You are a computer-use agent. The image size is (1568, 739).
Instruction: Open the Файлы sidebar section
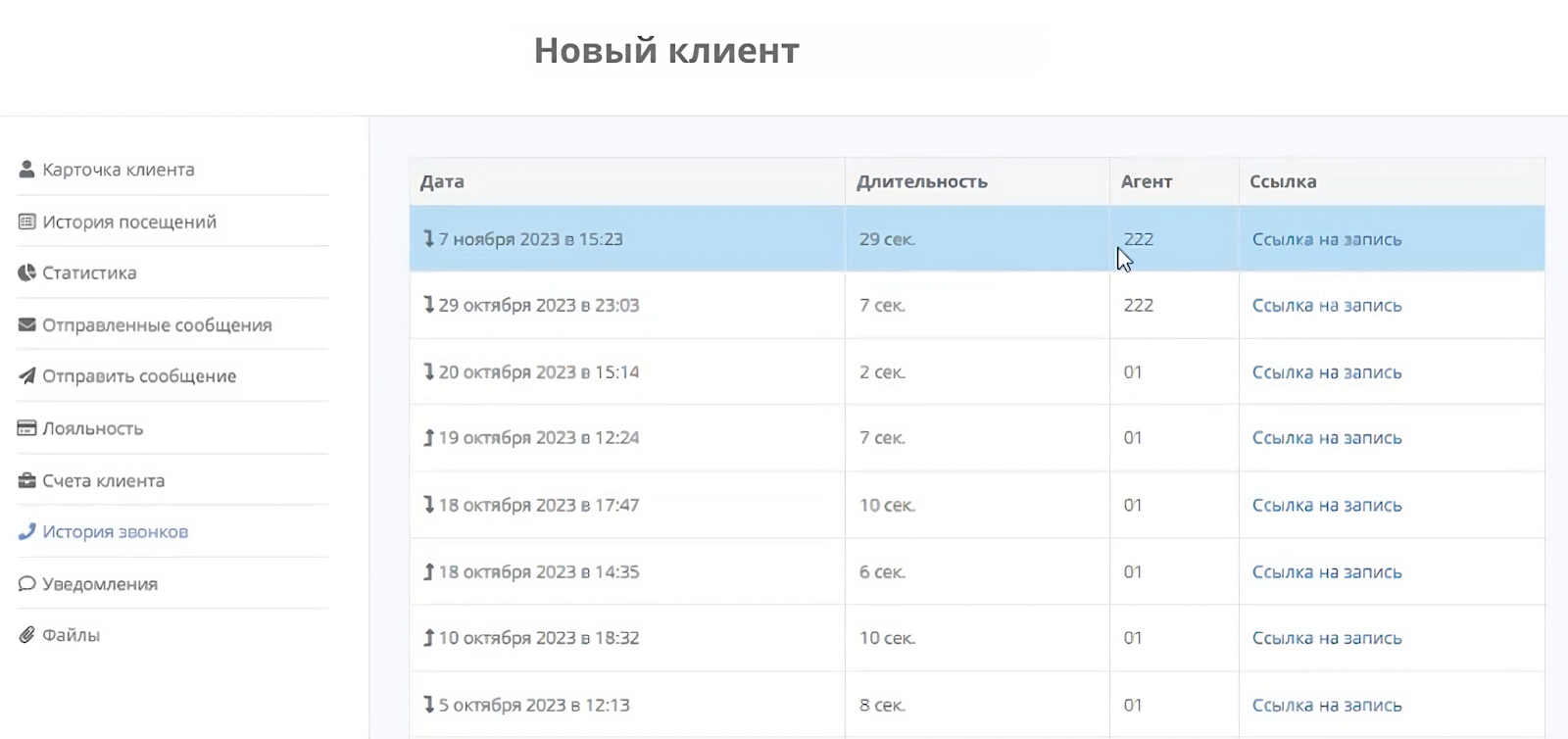pos(71,635)
